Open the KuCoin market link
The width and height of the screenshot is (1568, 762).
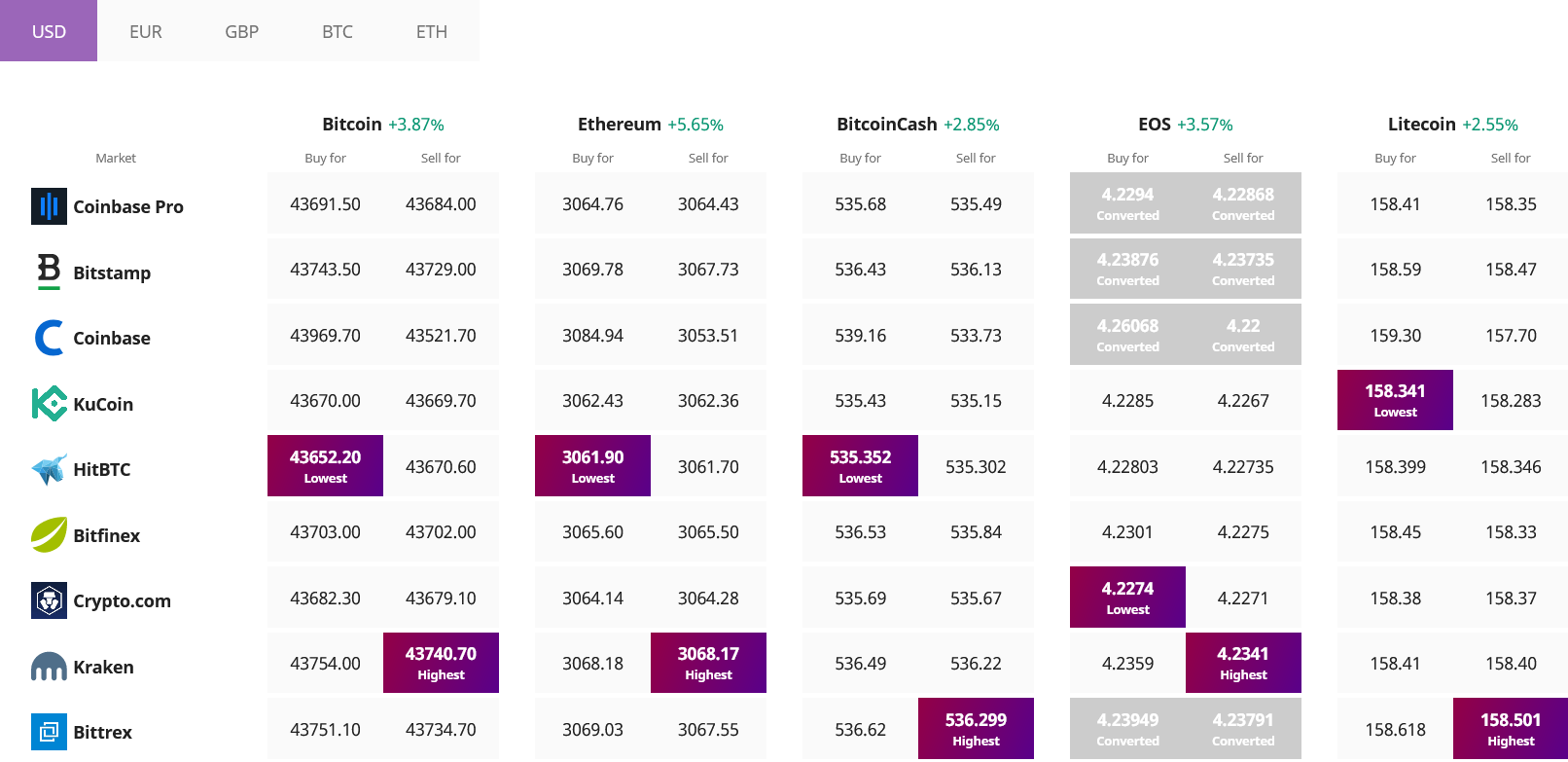[x=103, y=404]
